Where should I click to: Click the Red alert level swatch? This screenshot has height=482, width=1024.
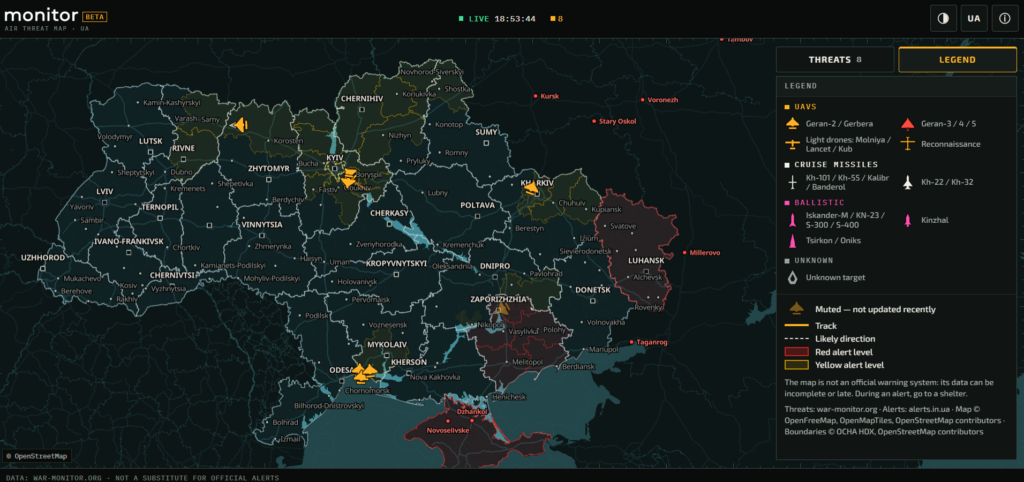click(796, 351)
